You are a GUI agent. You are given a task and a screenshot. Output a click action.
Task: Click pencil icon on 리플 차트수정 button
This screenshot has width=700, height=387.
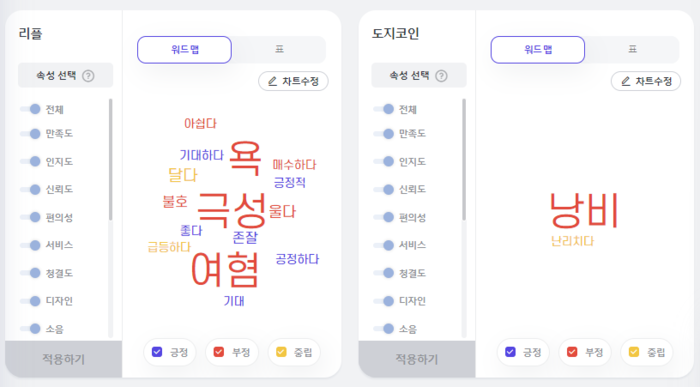tap(272, 81)
